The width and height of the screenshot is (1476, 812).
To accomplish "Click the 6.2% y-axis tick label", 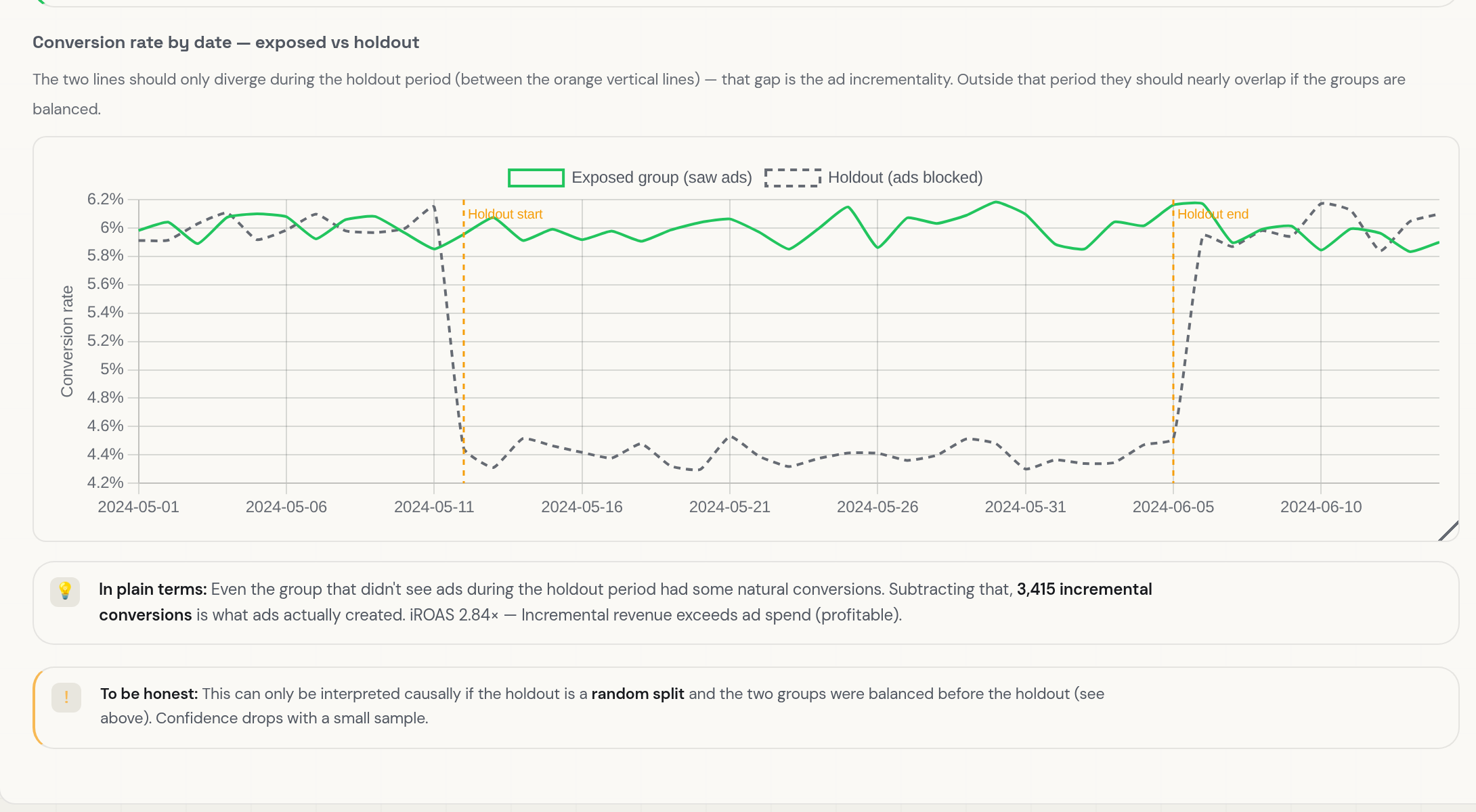I will (x=106, y=199).
